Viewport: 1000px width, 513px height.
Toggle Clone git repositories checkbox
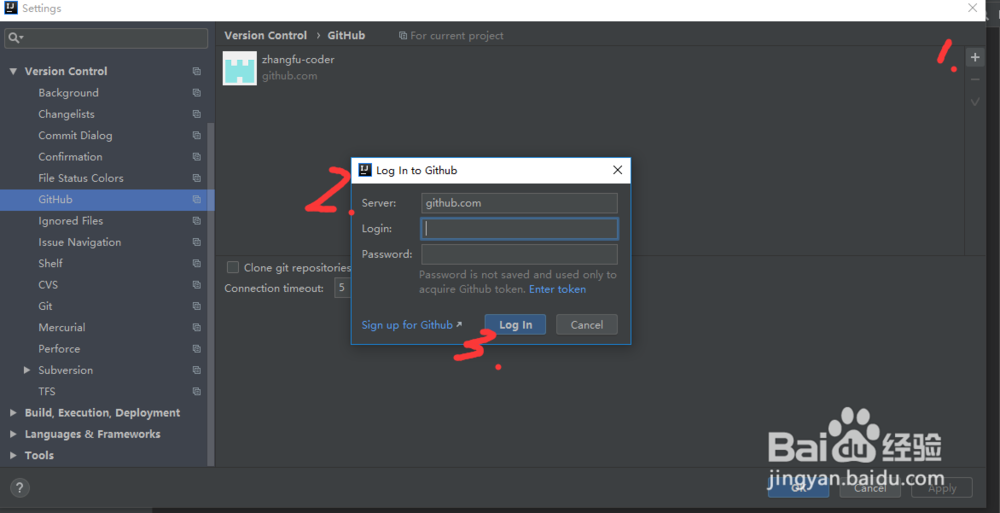(233, 267)
